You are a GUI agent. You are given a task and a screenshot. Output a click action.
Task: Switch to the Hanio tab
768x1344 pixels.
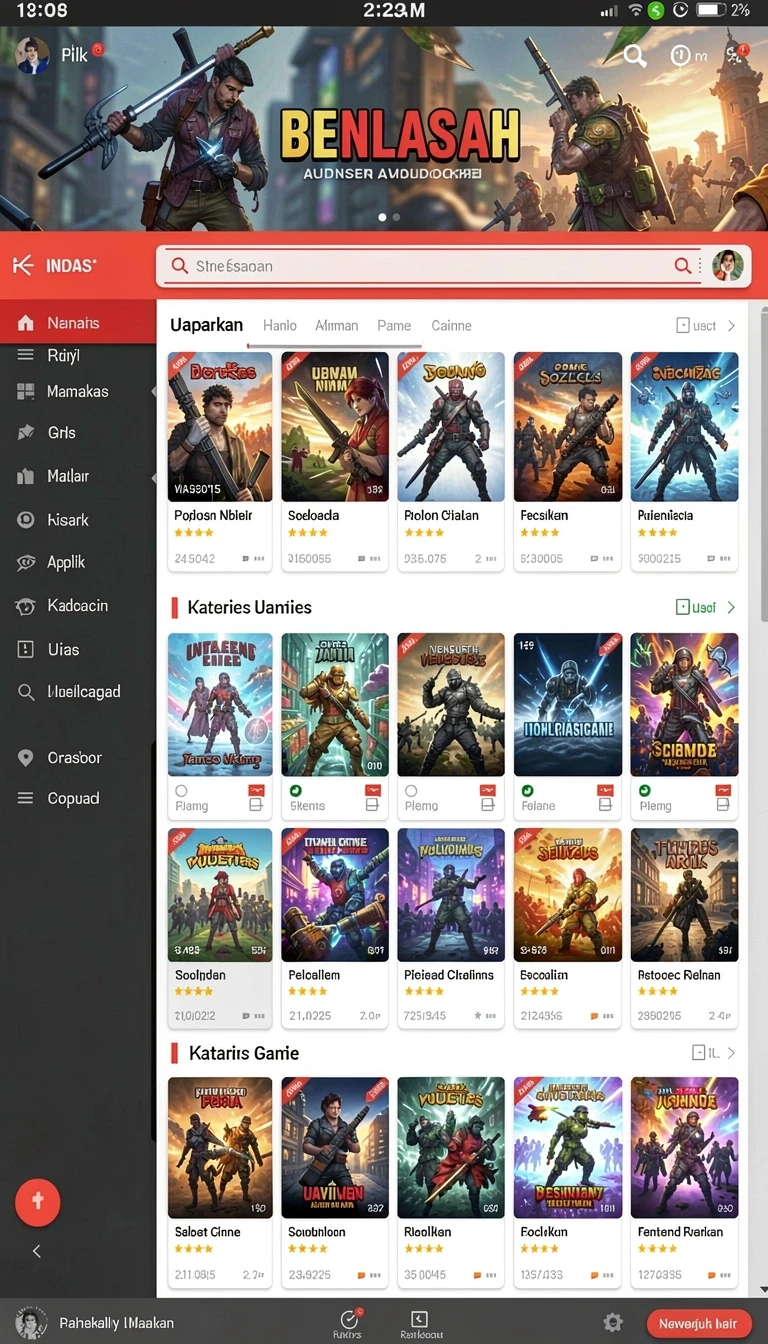280,325
